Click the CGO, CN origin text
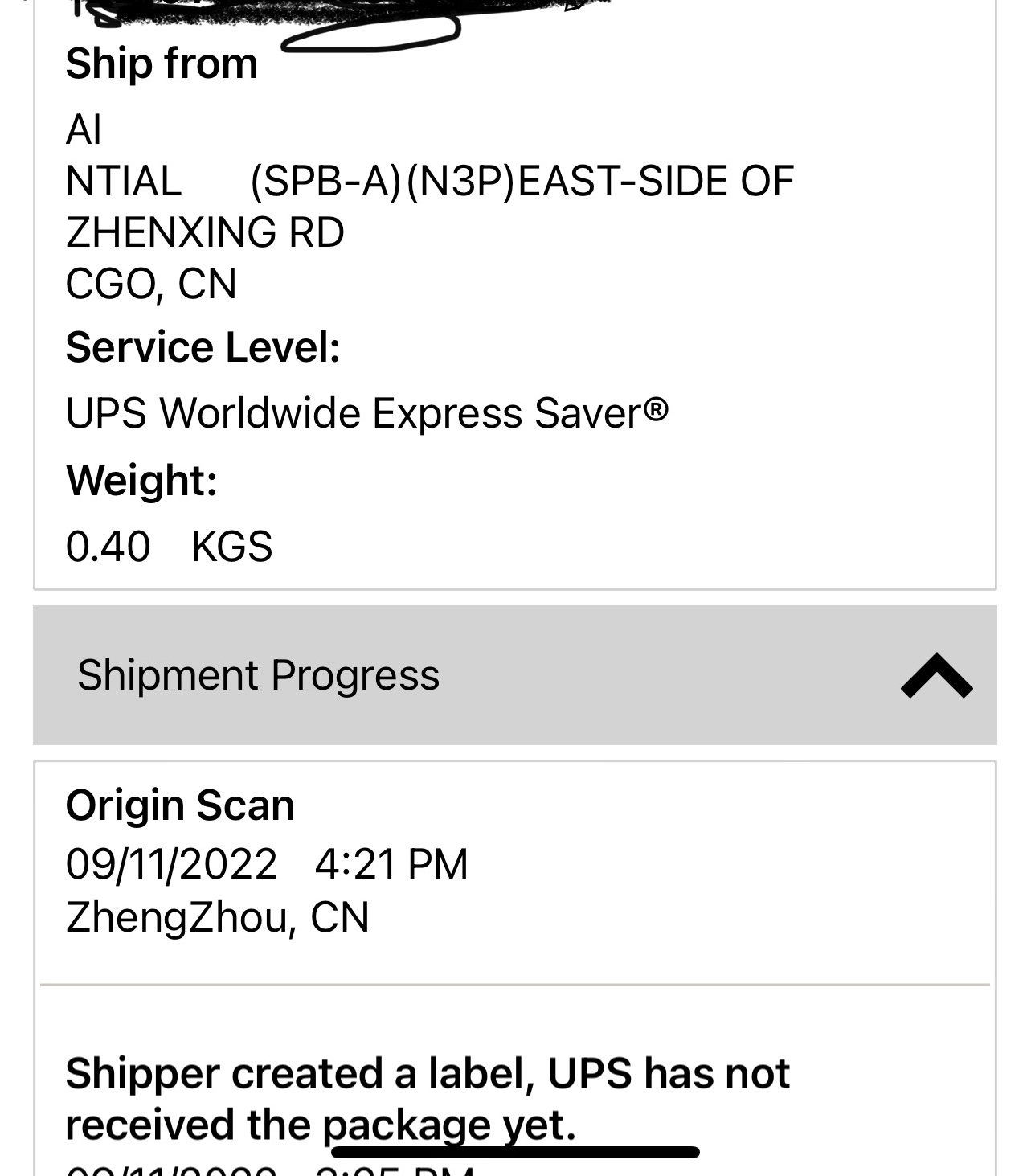The width and height of the screenshot is (1023, 1176). click(x=151, y=284)
